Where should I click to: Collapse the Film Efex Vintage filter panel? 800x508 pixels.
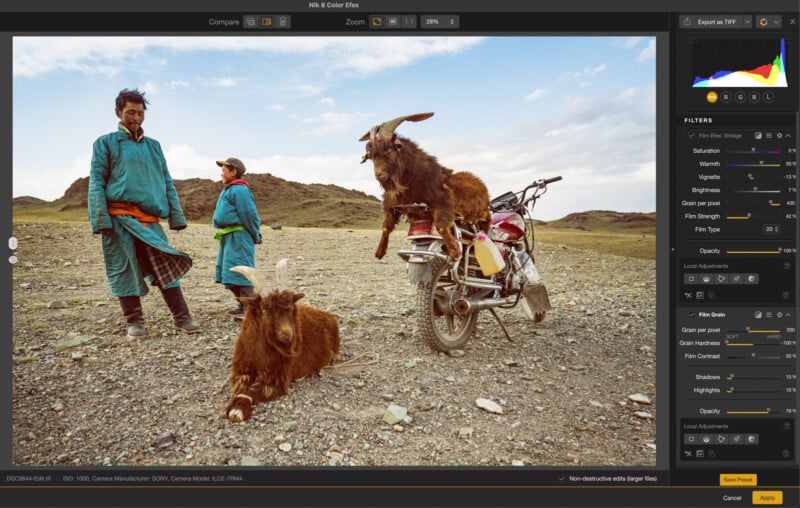tap(788, 135)
